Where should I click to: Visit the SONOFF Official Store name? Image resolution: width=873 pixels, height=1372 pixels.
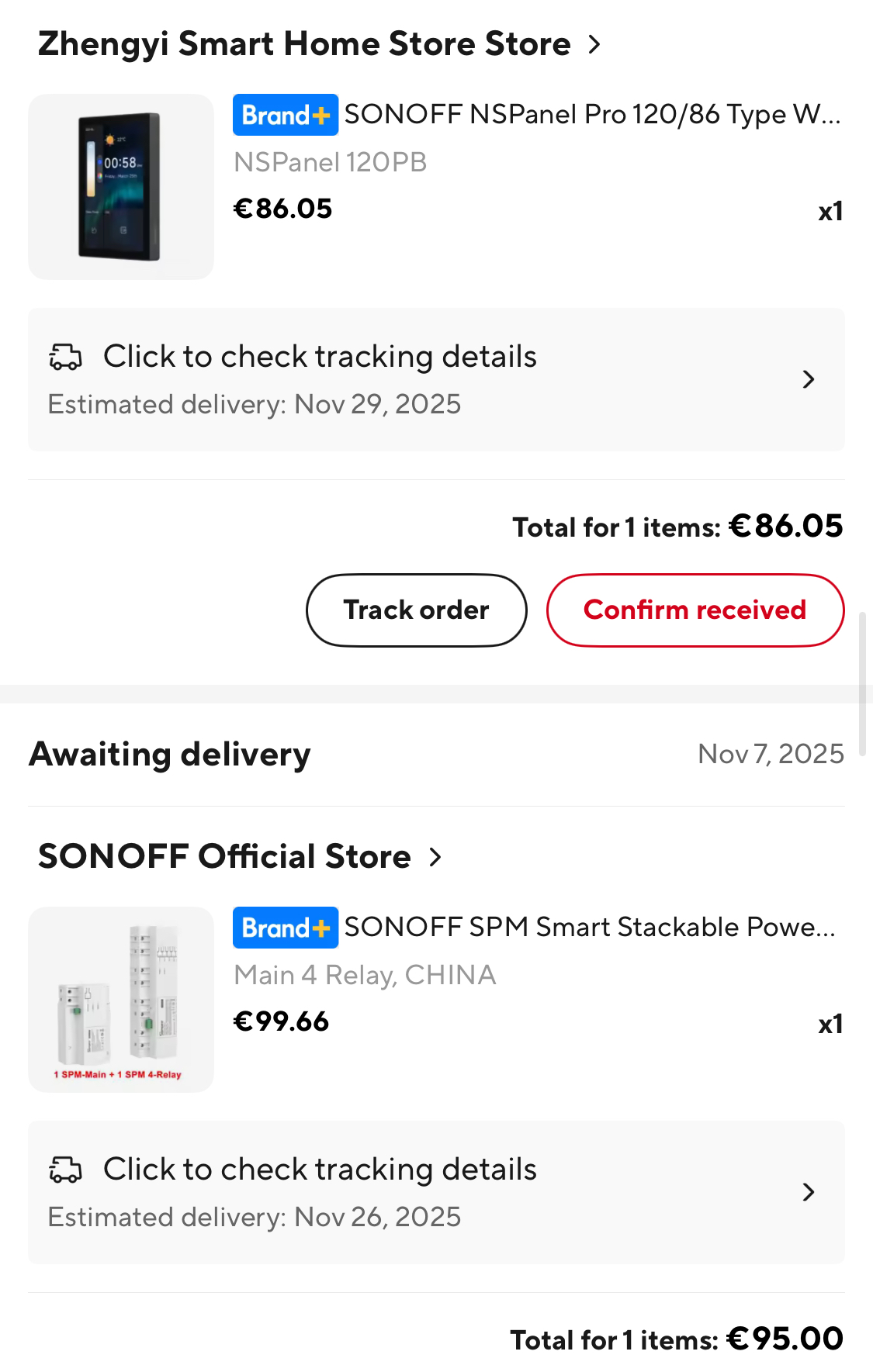click(x=224, y=857)
